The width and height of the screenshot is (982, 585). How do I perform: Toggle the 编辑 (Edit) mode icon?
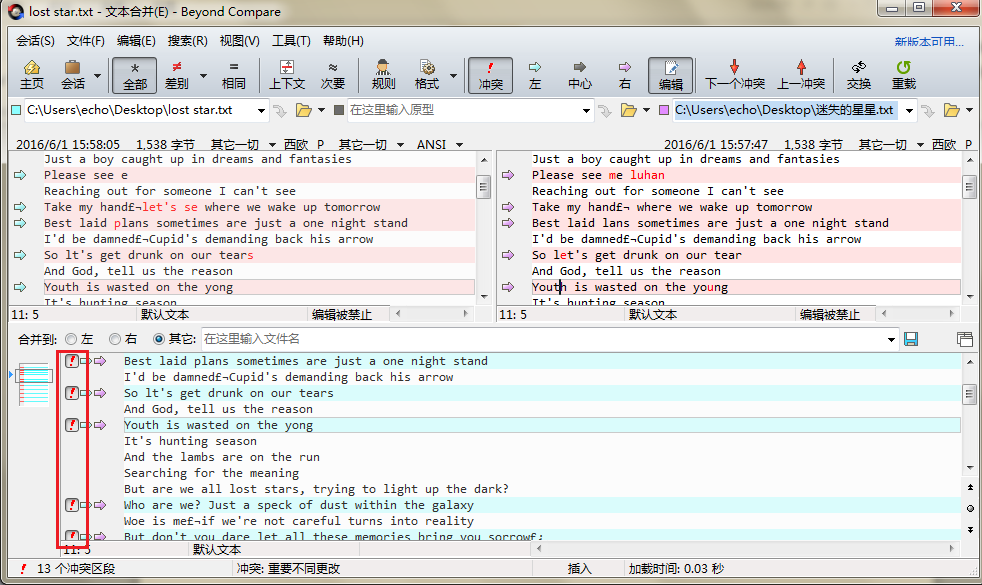671,75
